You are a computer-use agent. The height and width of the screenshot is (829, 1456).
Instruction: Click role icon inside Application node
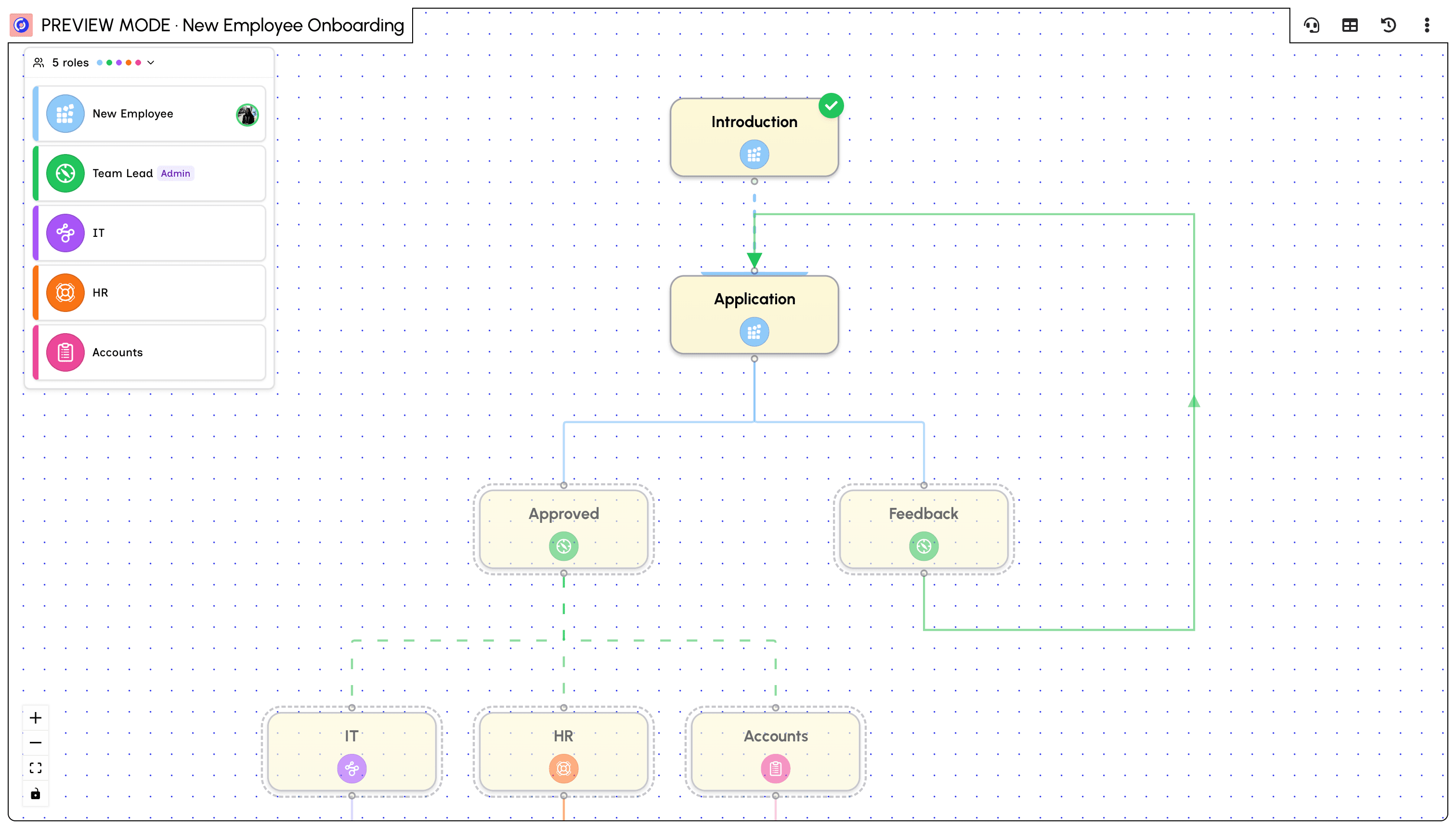pyautogui.click(x=754, y=332)
